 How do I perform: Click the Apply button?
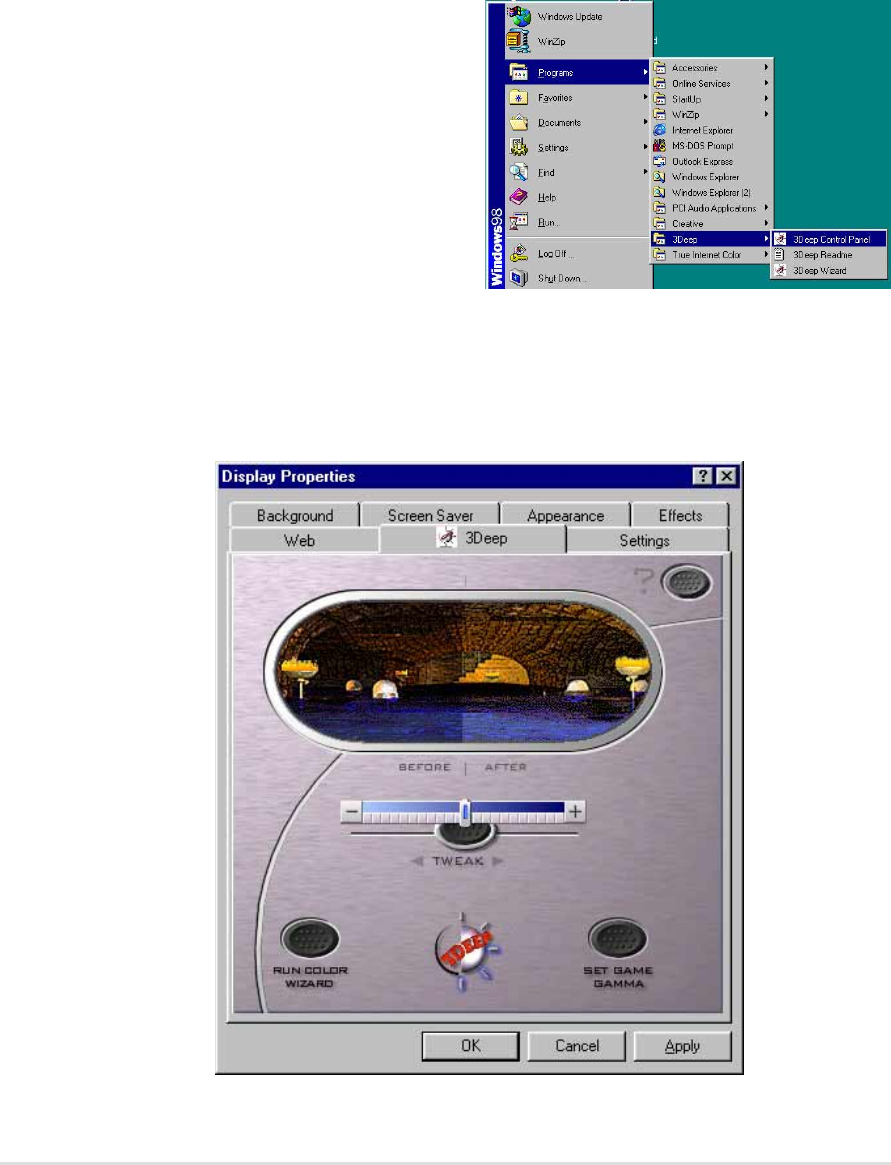click(x=682, y=1046)
